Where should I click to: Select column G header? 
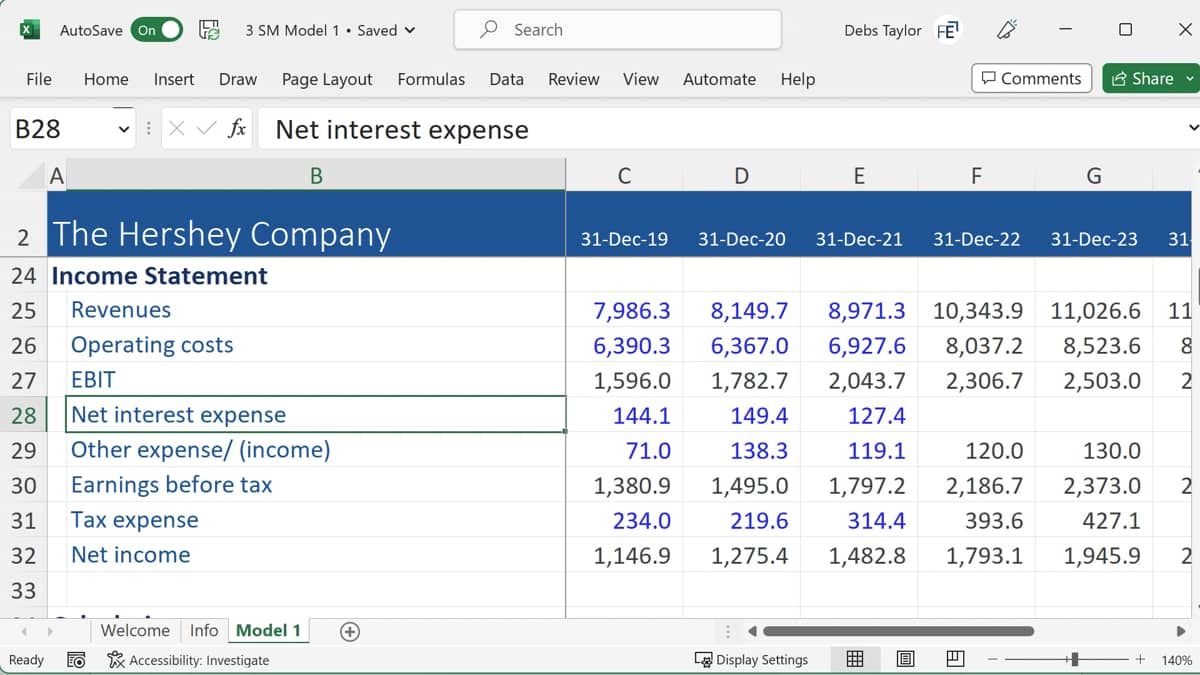[1094, 176]
